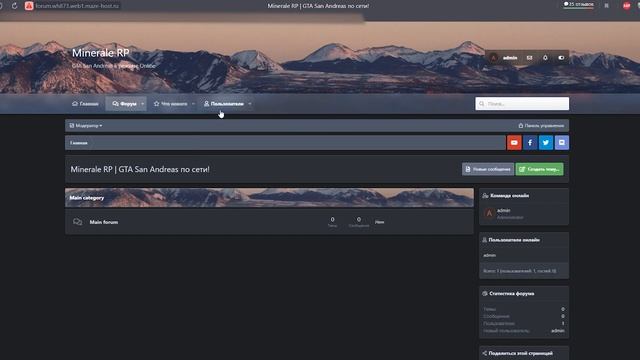Image resolution: width=640 pixels, height=360 pixels.
Task: Open the Main forum link
Action: (x=104, y=222)
